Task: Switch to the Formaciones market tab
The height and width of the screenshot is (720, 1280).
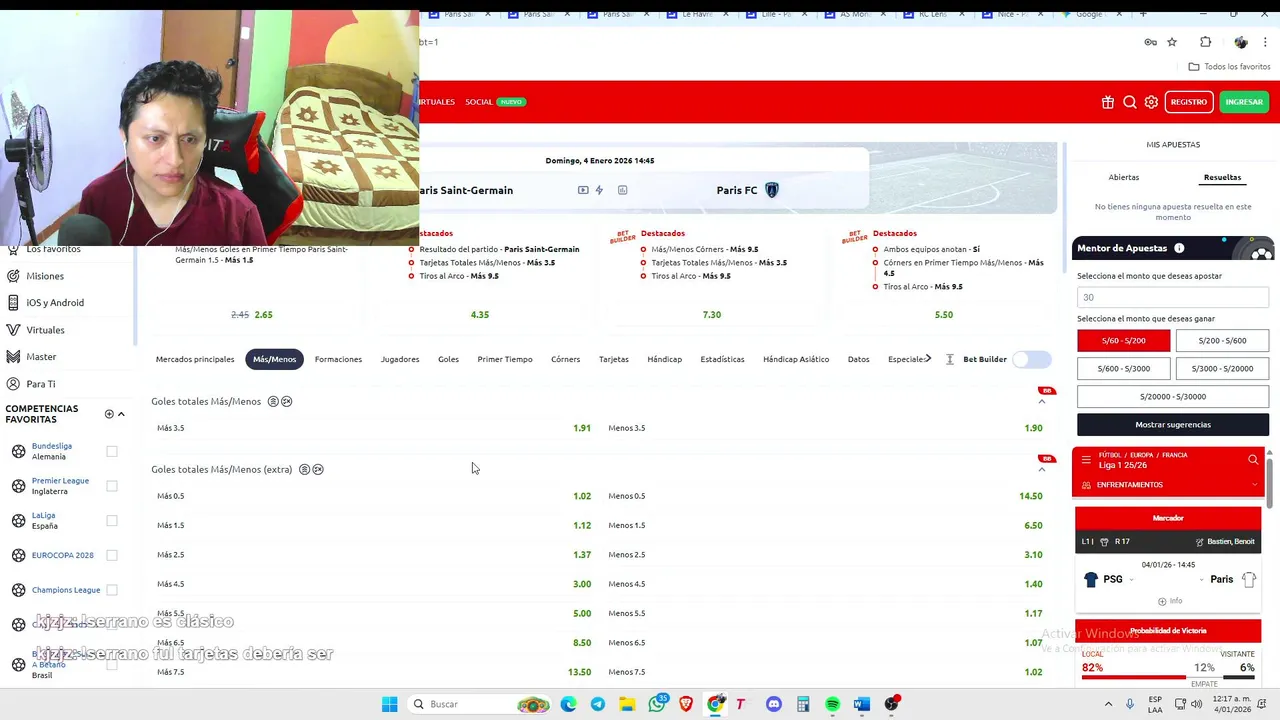Action: click(338, 359)
